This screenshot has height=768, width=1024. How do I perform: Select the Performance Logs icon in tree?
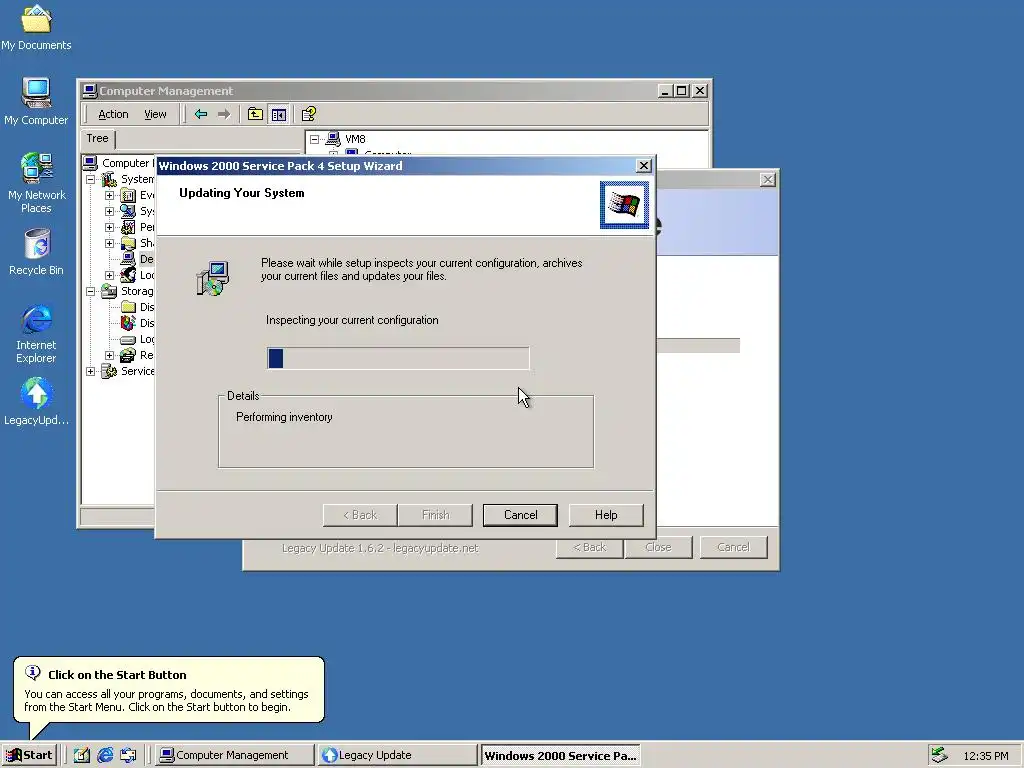pos(129,227)
